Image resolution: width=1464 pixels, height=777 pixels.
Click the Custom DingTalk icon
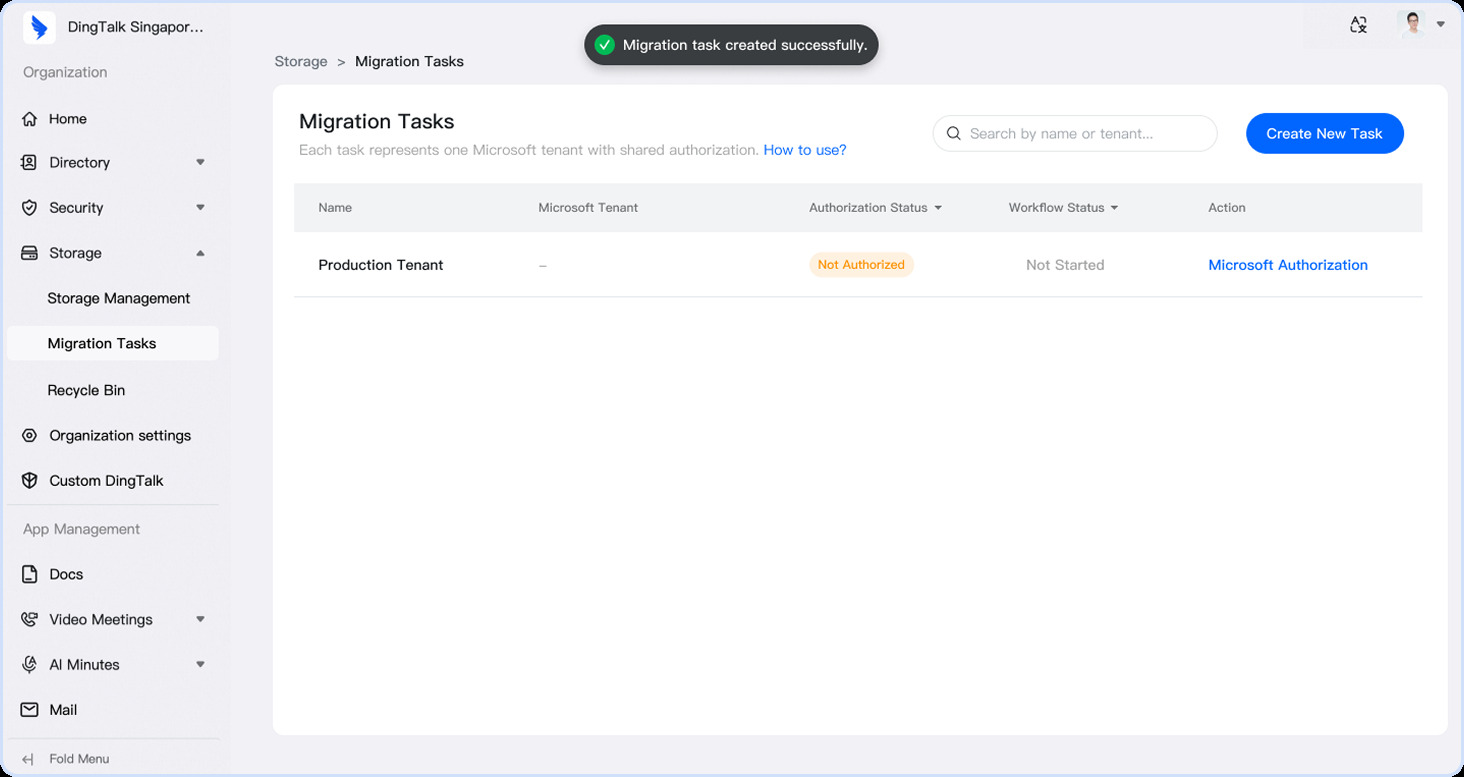point(30,481)
